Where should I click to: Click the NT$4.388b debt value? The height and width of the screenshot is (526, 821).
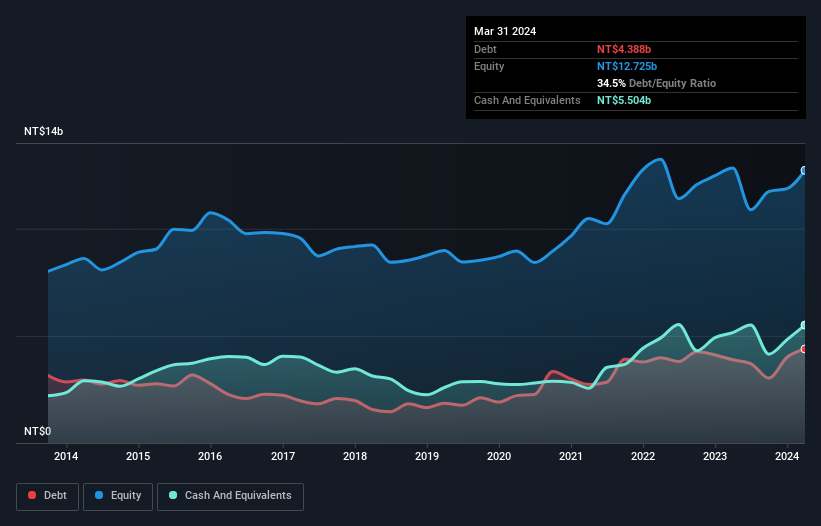point(624,49)
